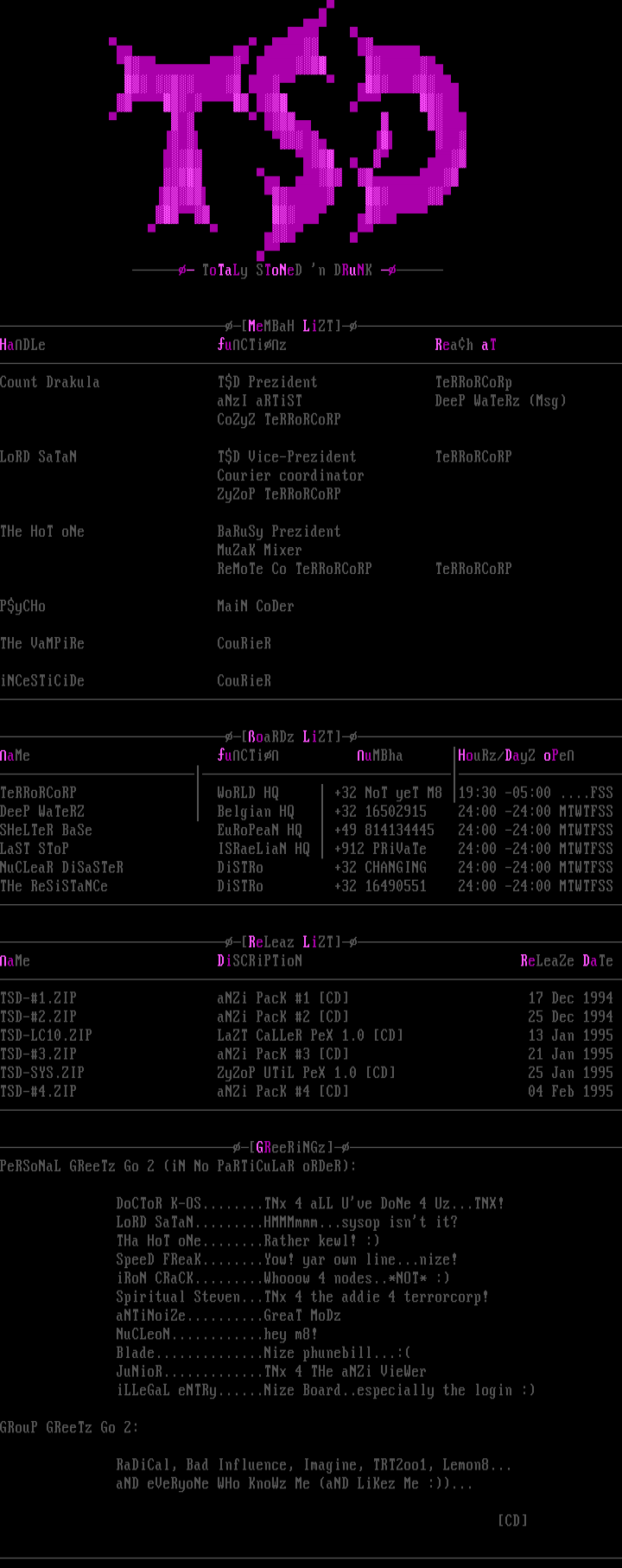This screenshot has height=1568, width=622.
Task: Click the MaiN CoDeR function text
Action: point(256,606)
